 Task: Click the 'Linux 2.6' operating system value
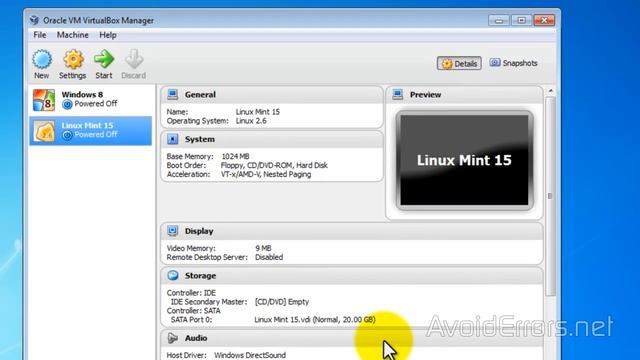click(251, 121)
